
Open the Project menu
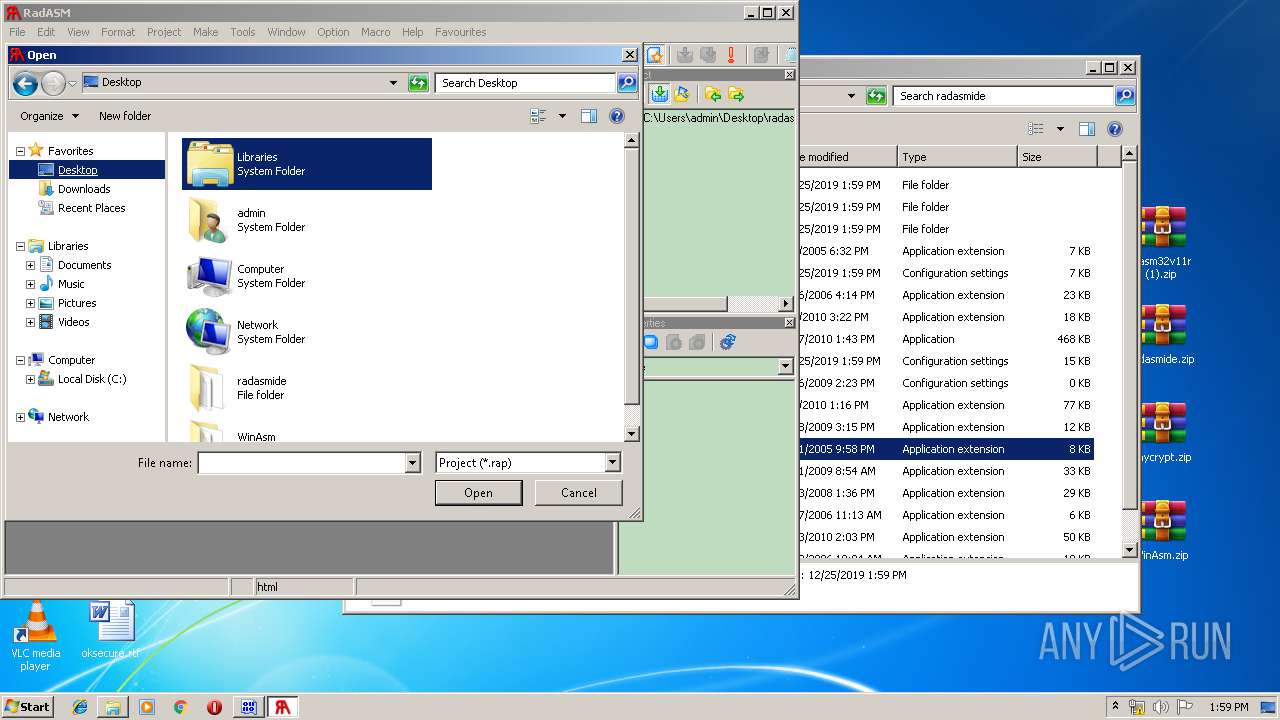164,32
